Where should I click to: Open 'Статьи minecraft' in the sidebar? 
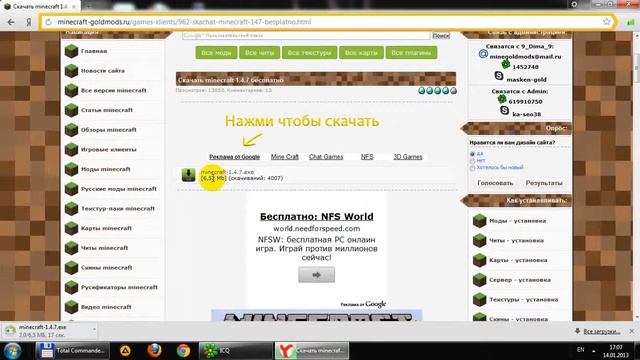pos(107,110)
